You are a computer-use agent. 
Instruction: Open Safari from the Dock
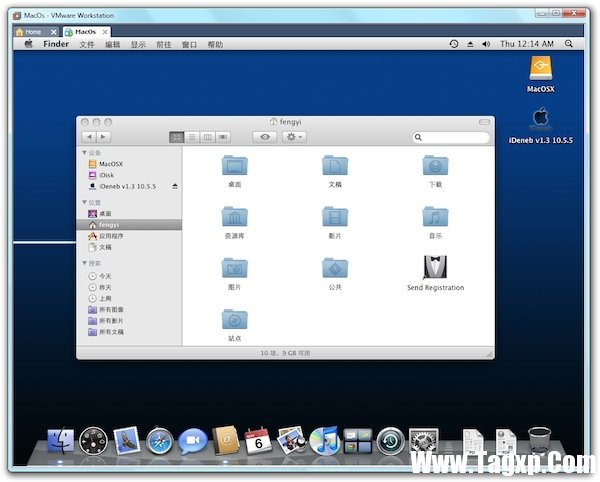159,440
